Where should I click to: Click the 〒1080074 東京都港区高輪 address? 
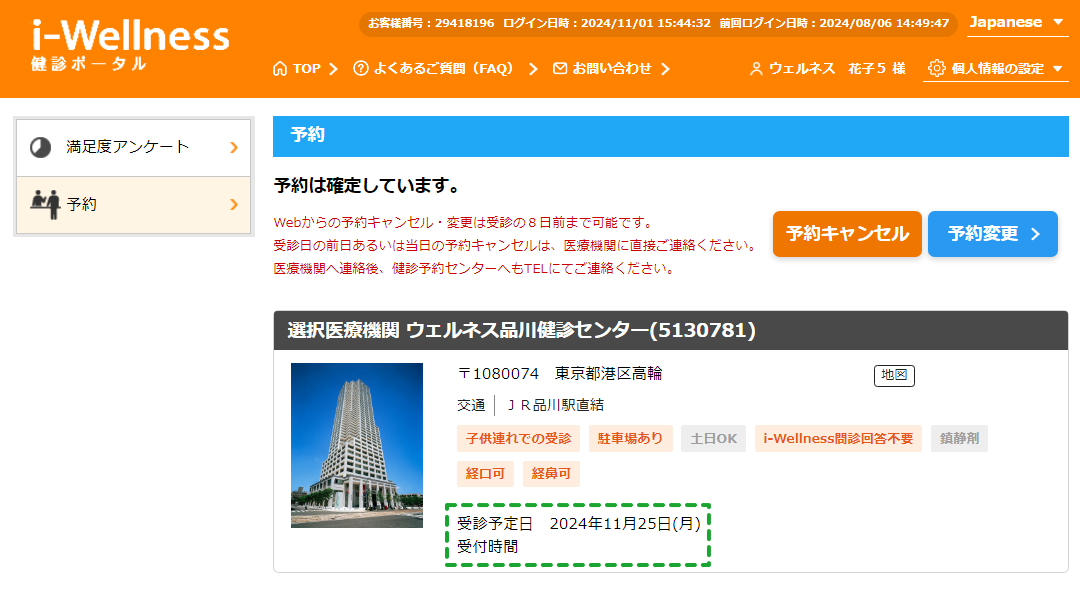560,374
